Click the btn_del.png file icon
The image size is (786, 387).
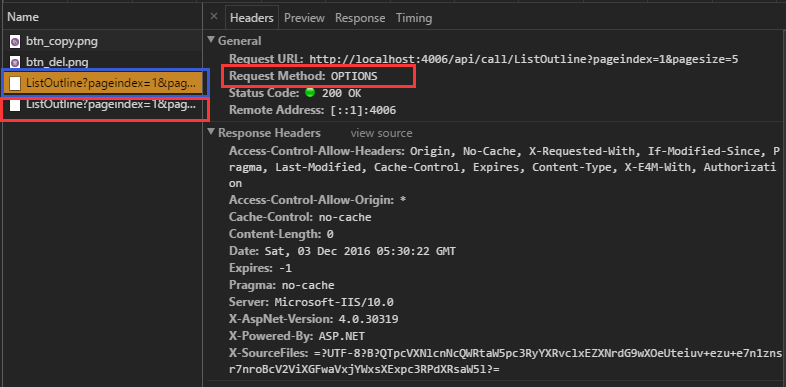pyautogui.click(x=15, y=62)
